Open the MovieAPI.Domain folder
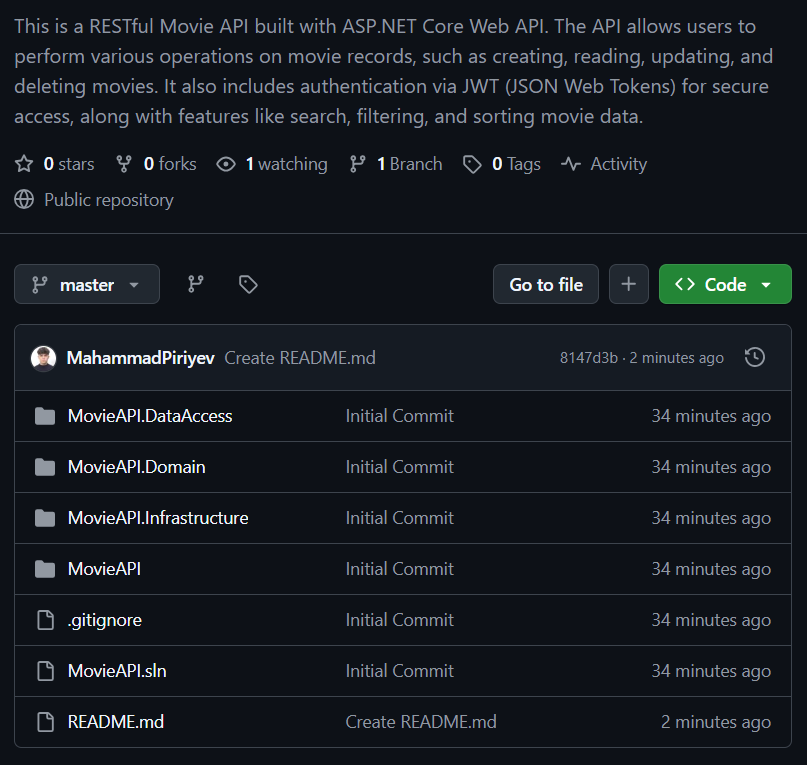807x765 pixels. coord(136,467)
